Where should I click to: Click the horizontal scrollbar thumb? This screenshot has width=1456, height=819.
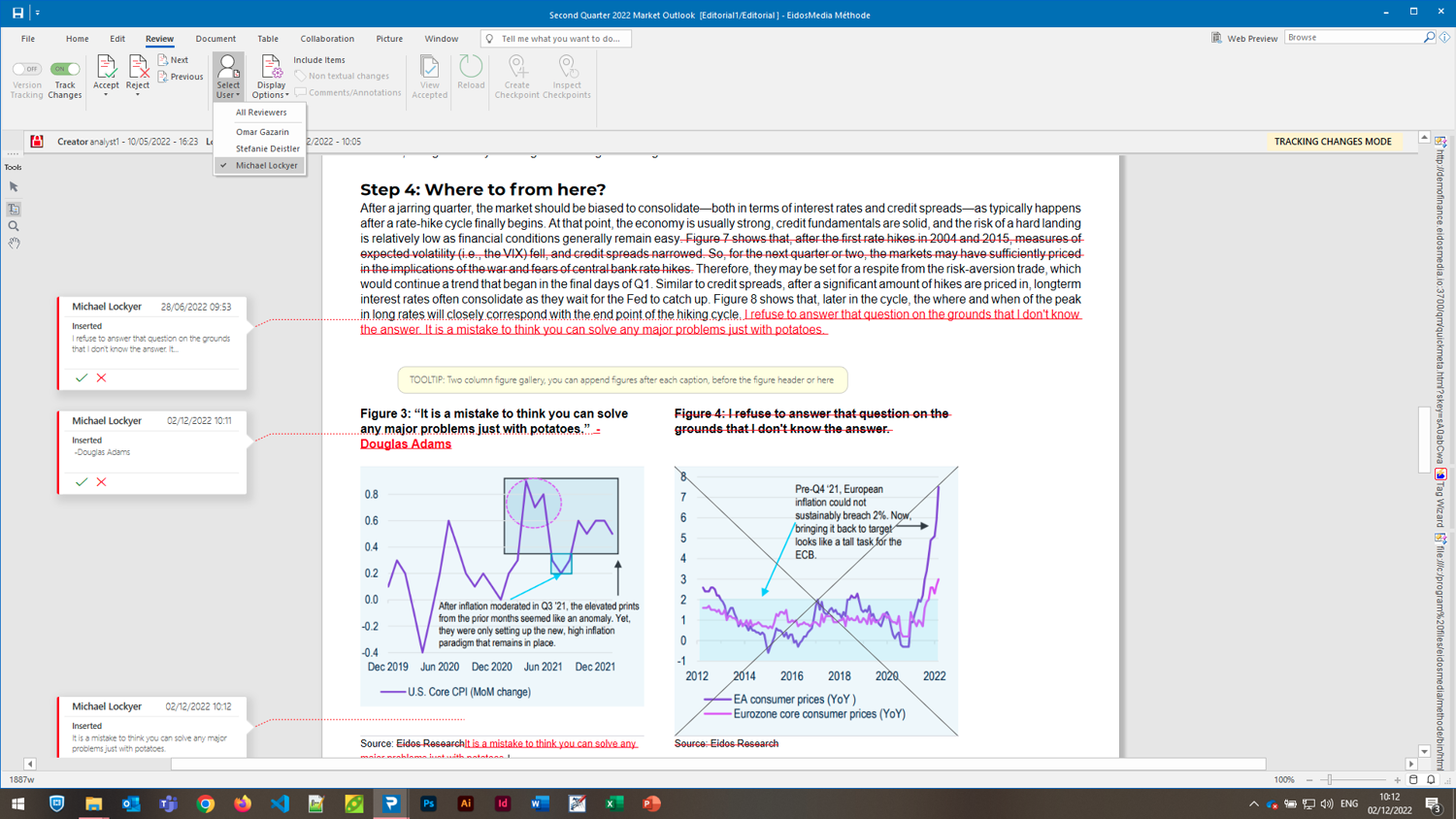click(718, 764)
